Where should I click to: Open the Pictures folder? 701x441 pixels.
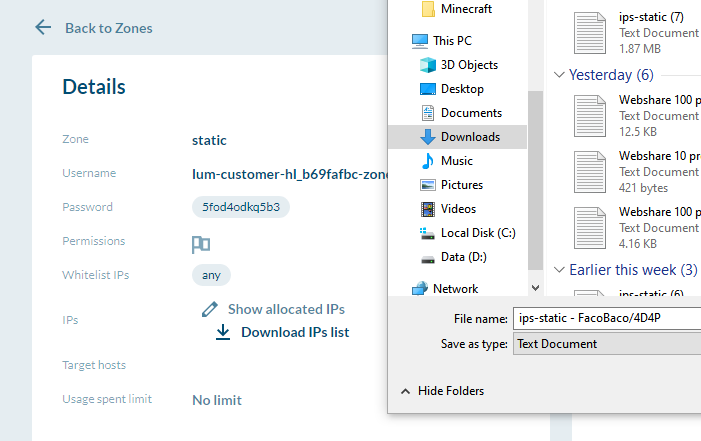tap(462, 185)
